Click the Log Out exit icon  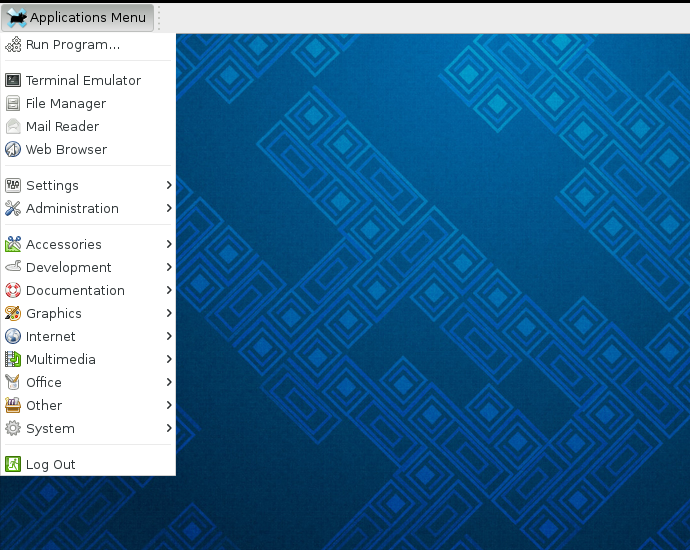(13, 464)
